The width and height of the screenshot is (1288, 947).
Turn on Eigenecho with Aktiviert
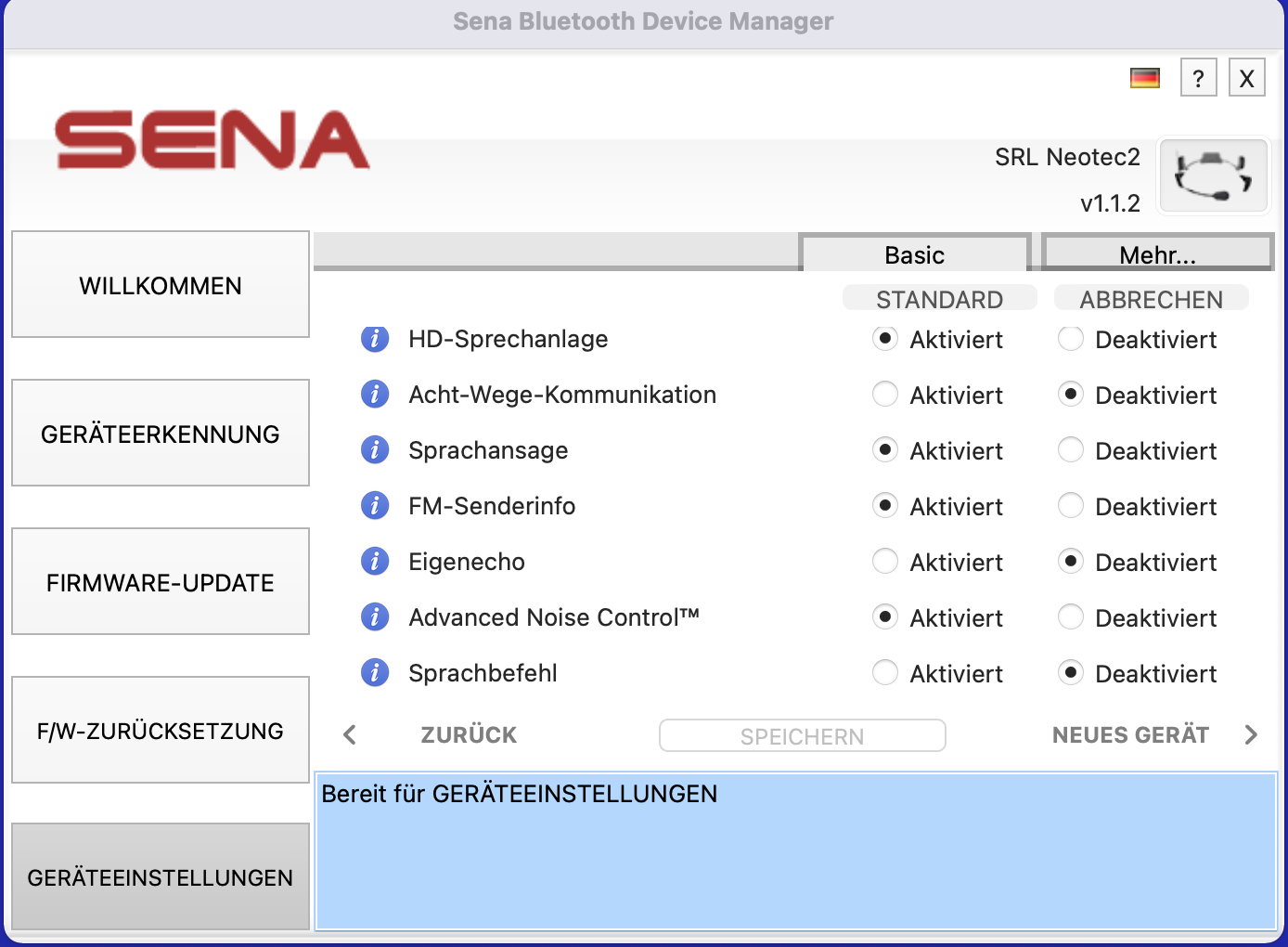885,562
